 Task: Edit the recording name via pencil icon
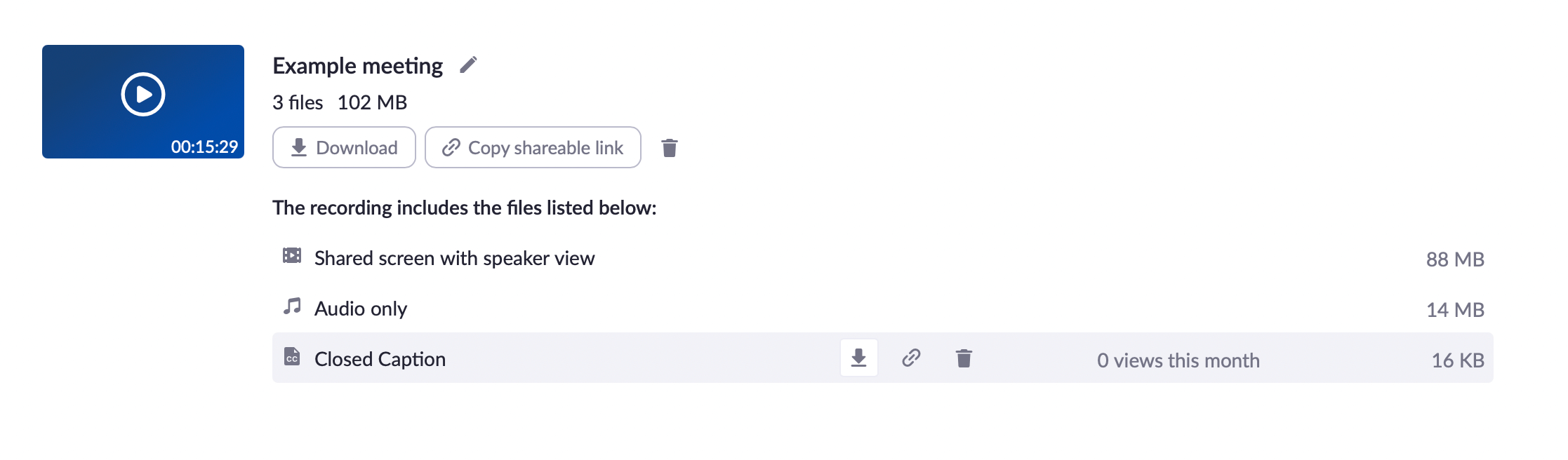tap(469, 65)
